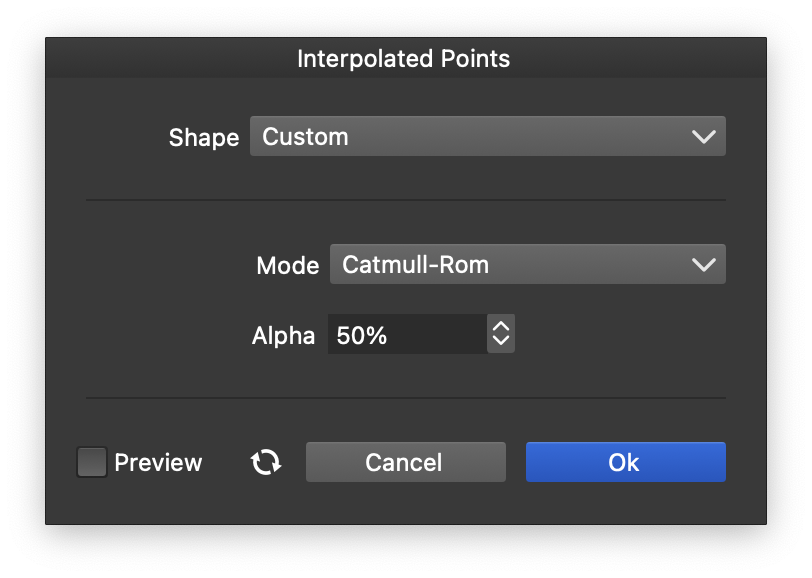
Task: Click into the Alpha percentage field
Action: coord(407,335)
